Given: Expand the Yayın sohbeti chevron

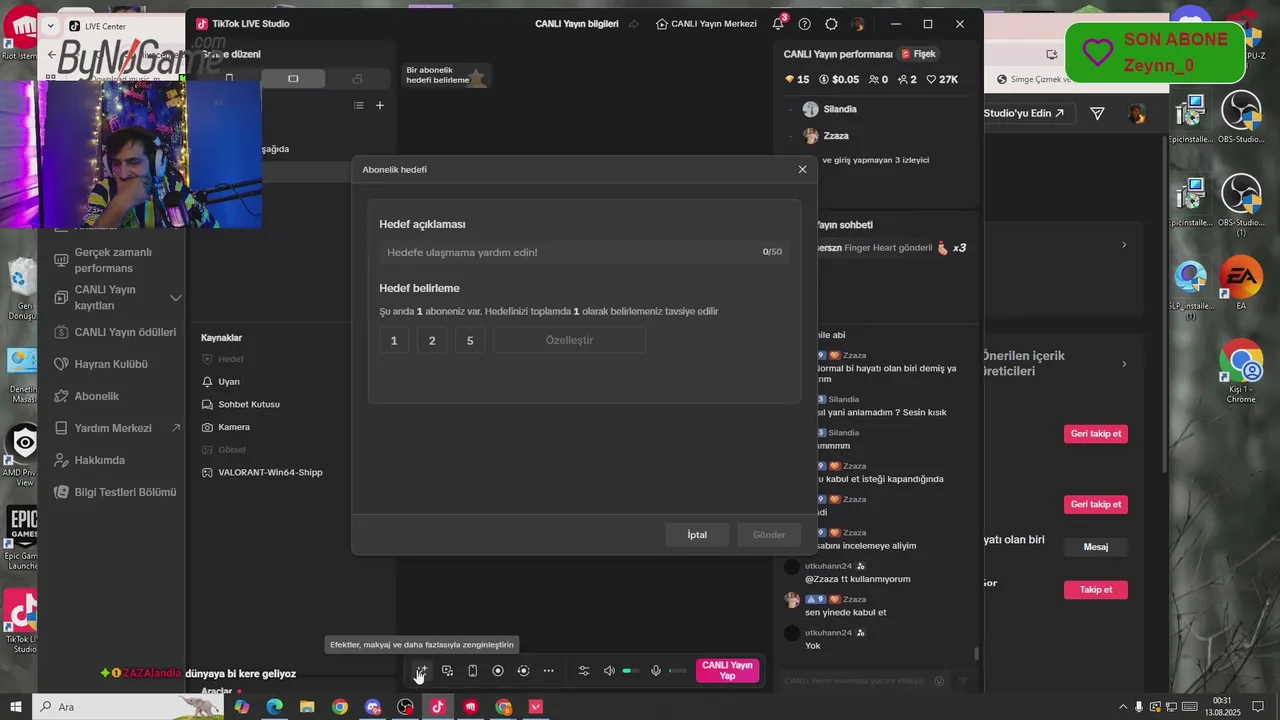Looking at the screenshot, I should tap(1123, 245).
